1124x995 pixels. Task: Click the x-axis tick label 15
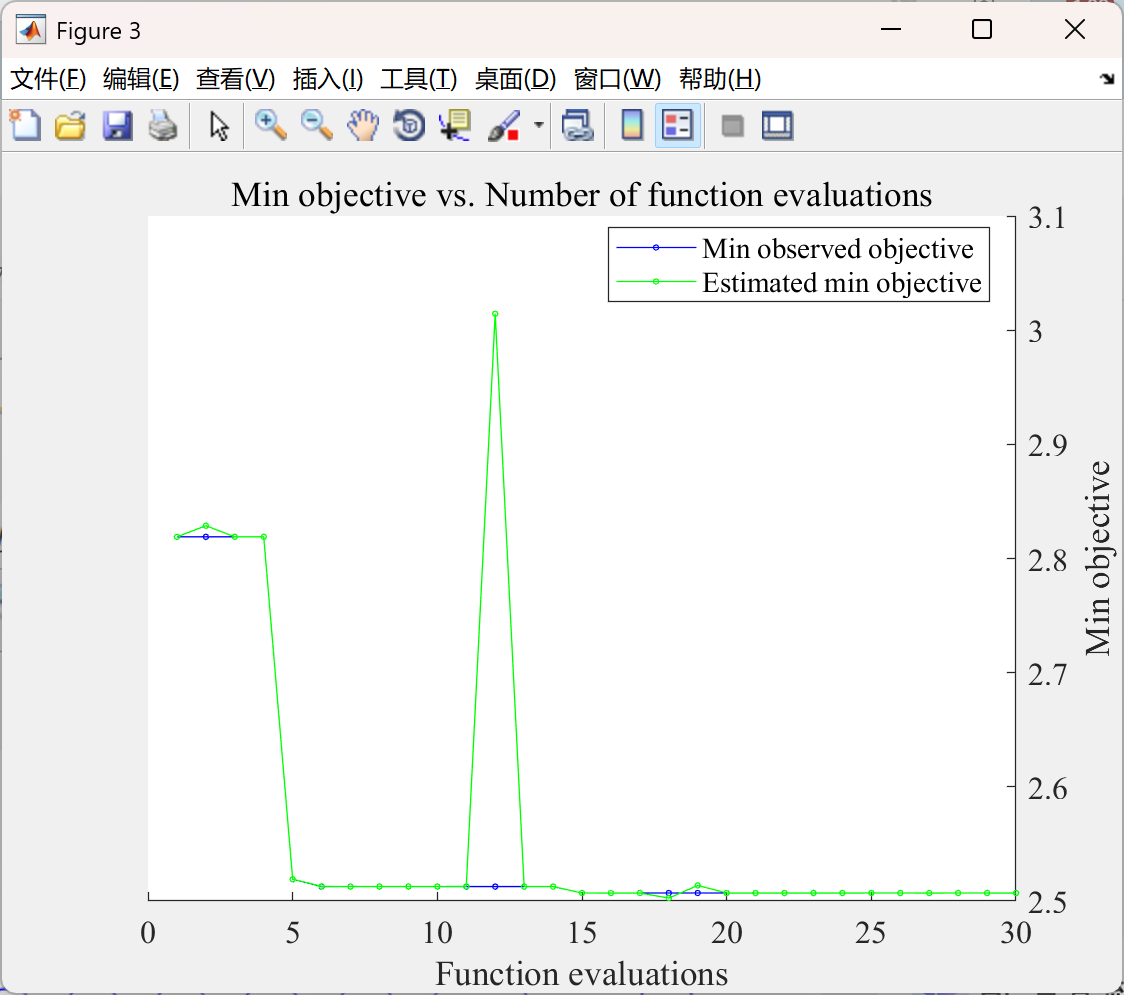582,933
